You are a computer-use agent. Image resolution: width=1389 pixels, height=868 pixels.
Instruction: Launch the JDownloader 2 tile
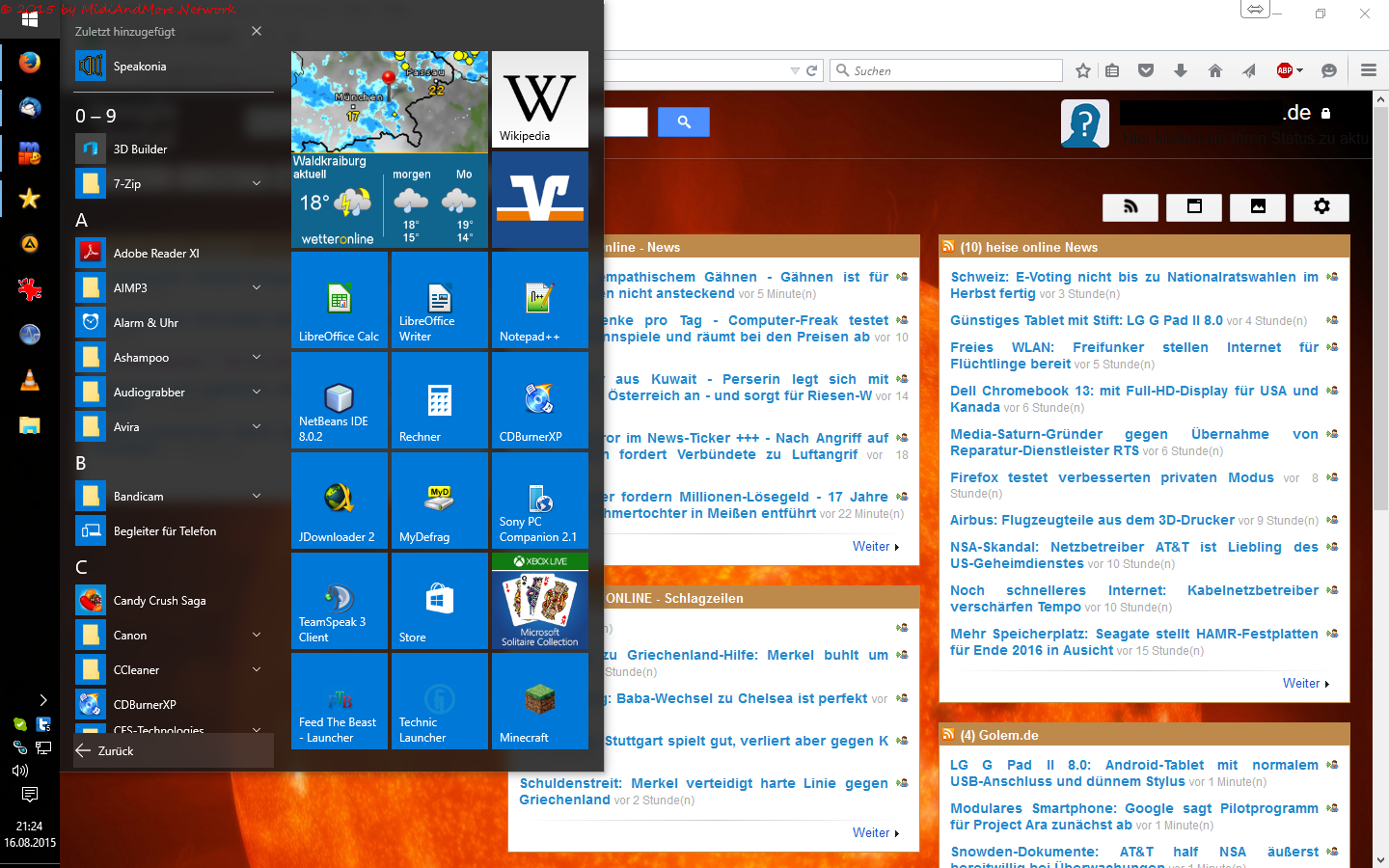[340, 501]
